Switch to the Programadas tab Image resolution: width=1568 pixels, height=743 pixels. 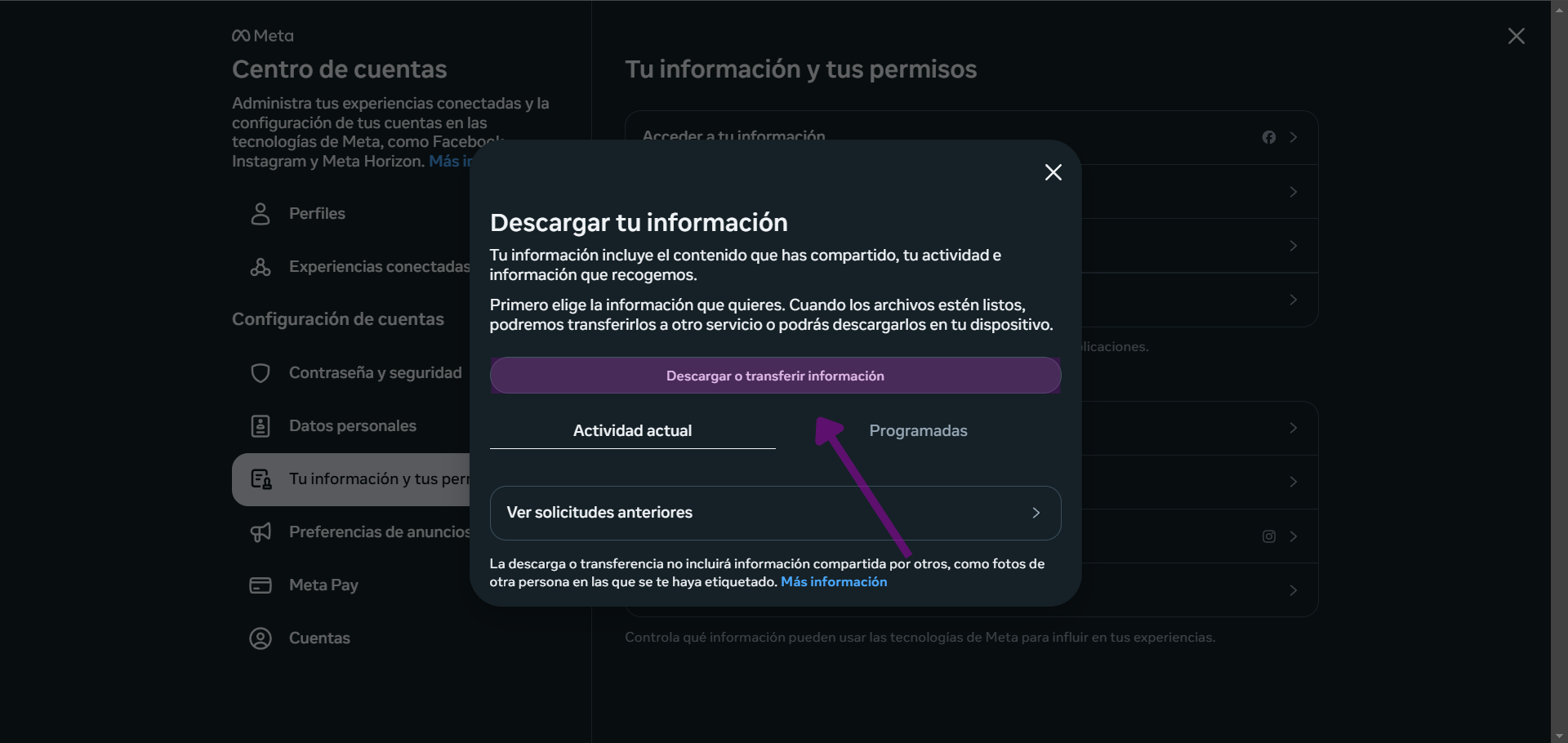(918, 430)
